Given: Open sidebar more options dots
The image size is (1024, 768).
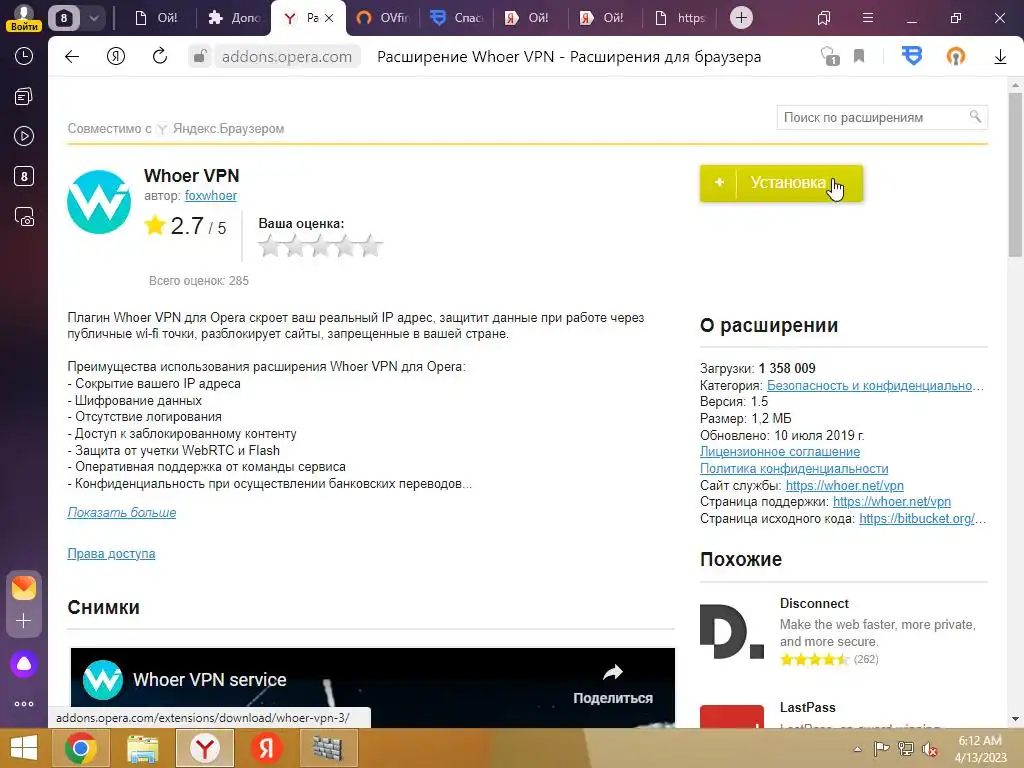Looking at the screenshot, I should tap(24, 704).
